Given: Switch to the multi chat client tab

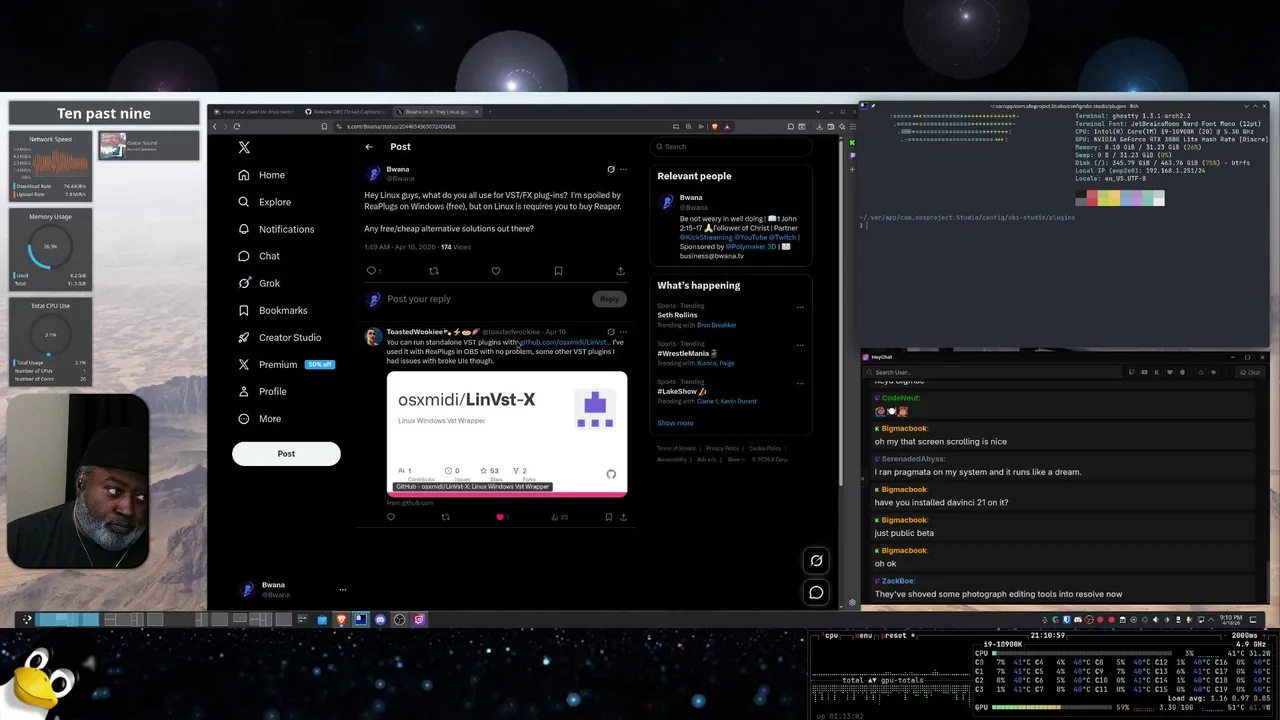Looking at the screenshot, I should point(255,112).
